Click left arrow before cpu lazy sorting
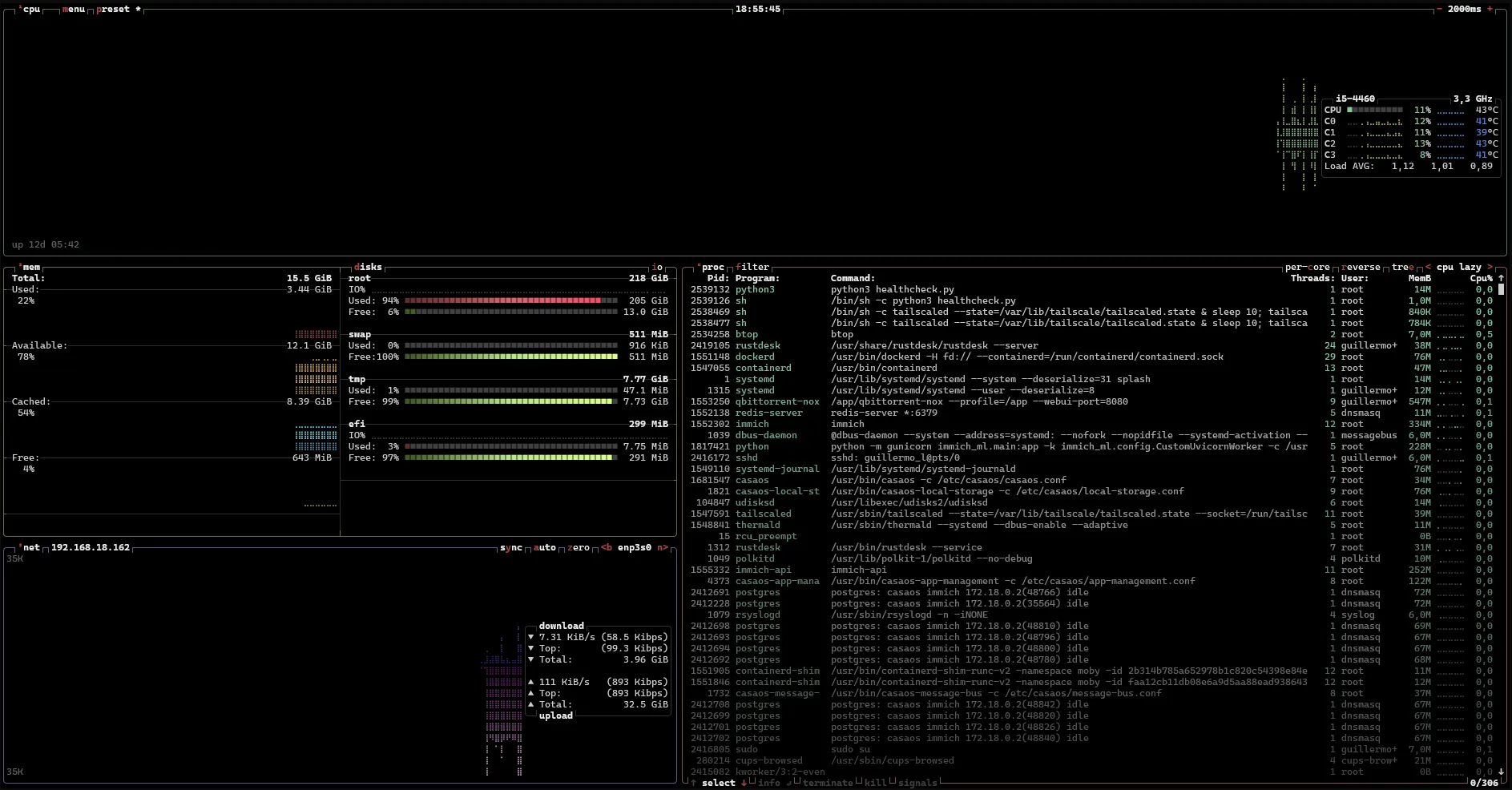The image size is (1512, 790). 1428,267
